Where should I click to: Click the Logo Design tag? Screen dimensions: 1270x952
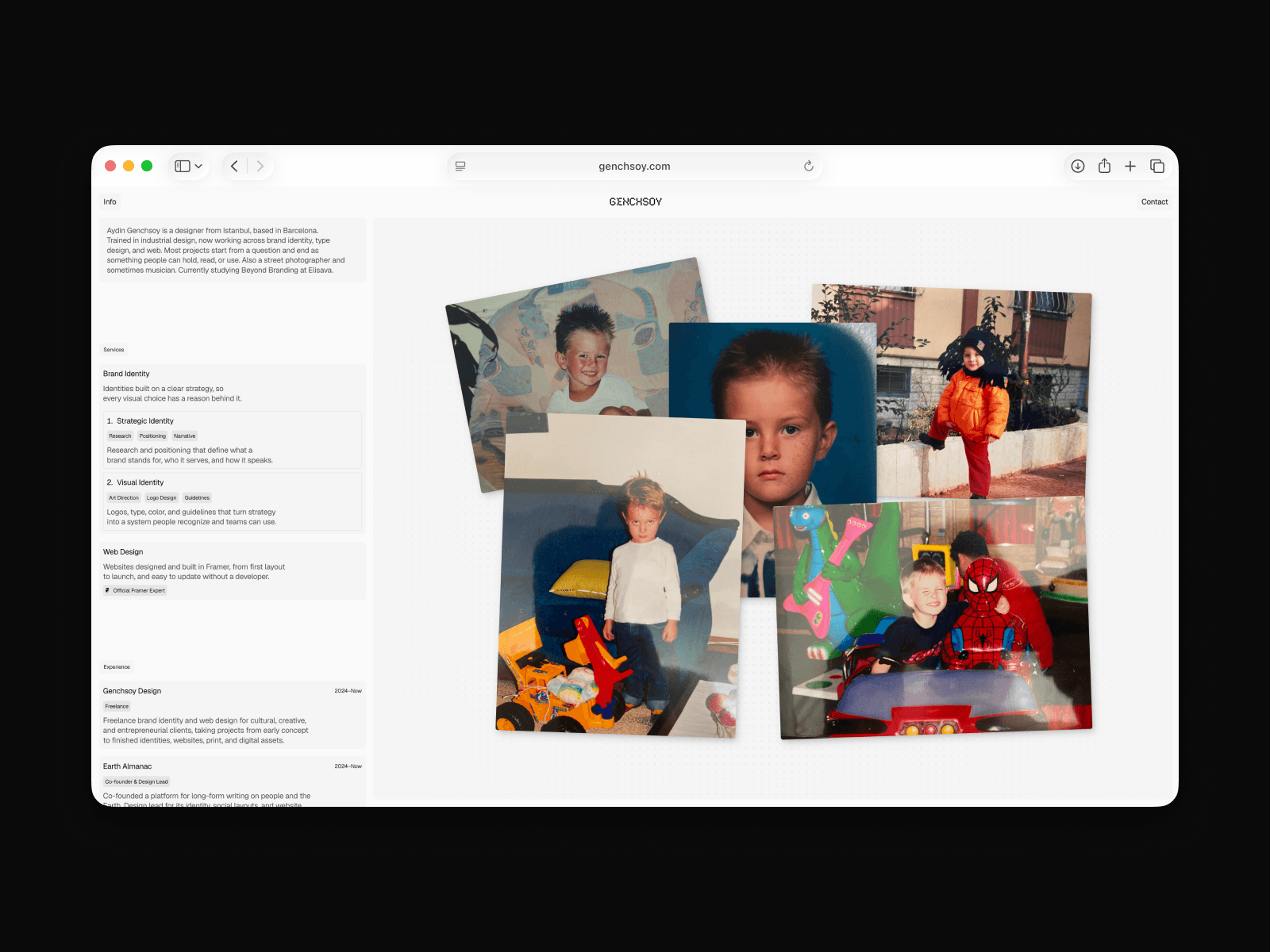tap(161, 498)
